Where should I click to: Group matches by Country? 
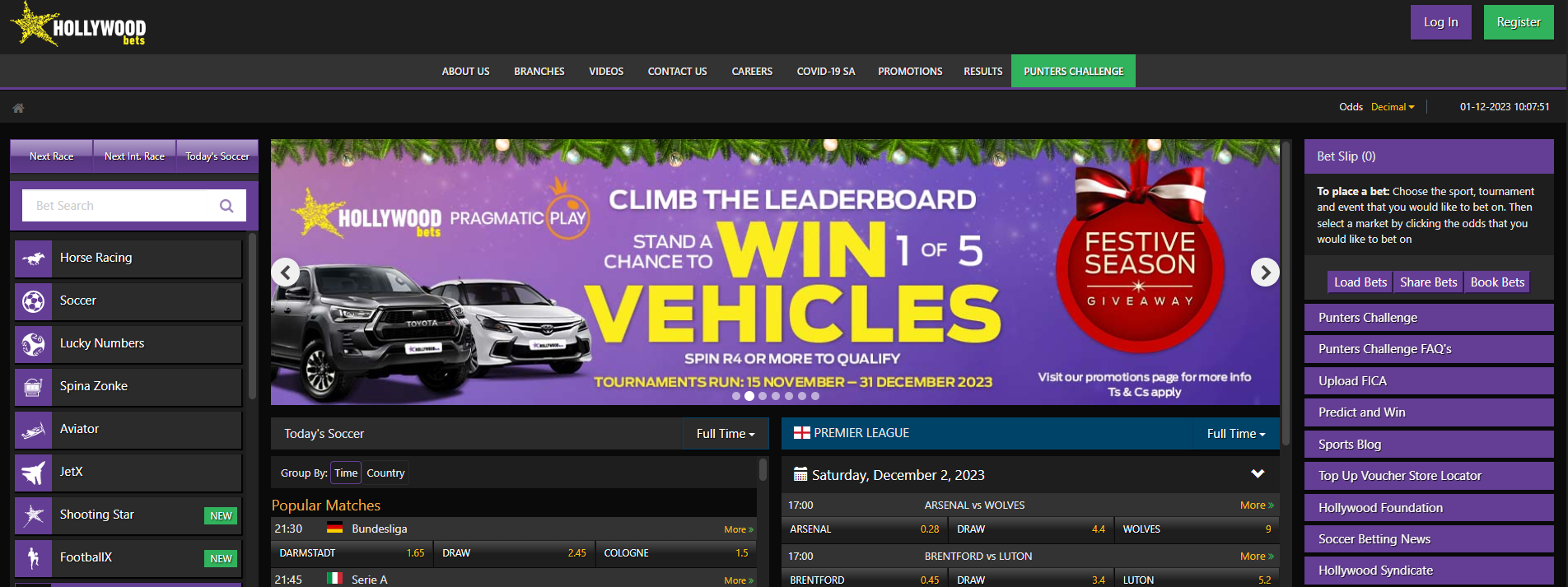(x=385, y=473)
